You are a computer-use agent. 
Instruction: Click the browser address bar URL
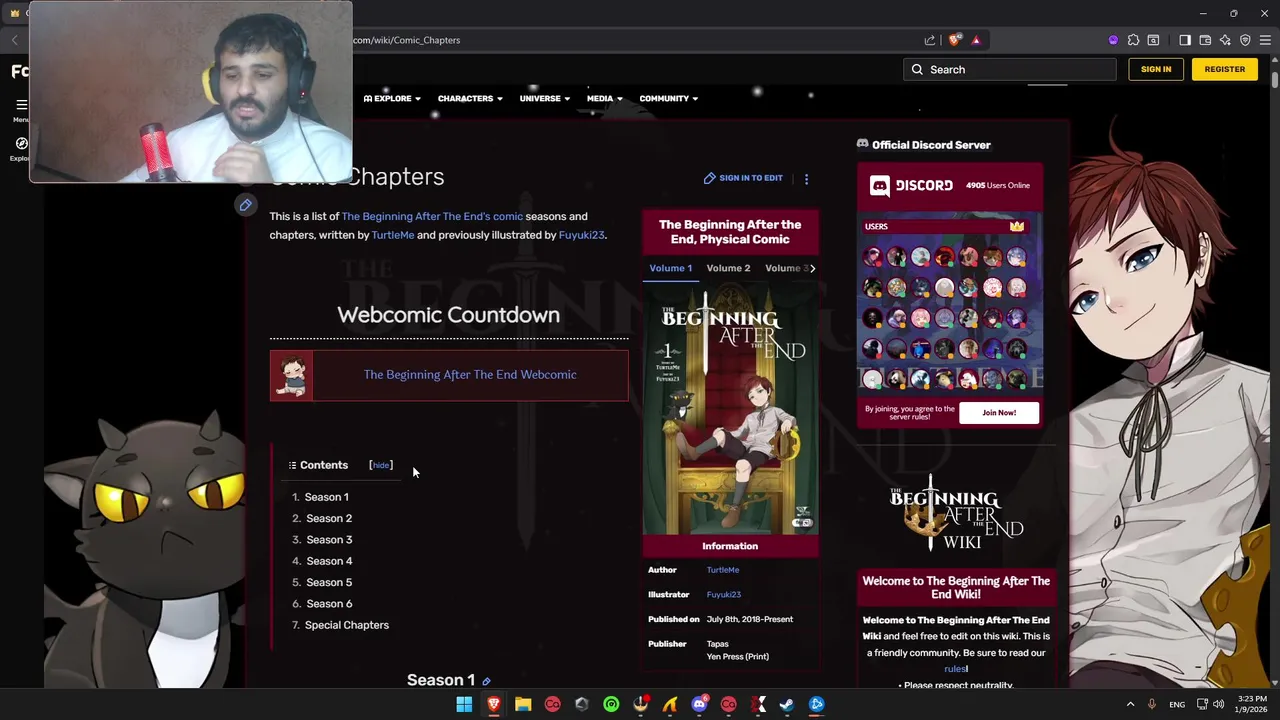(x=406, y=40)
